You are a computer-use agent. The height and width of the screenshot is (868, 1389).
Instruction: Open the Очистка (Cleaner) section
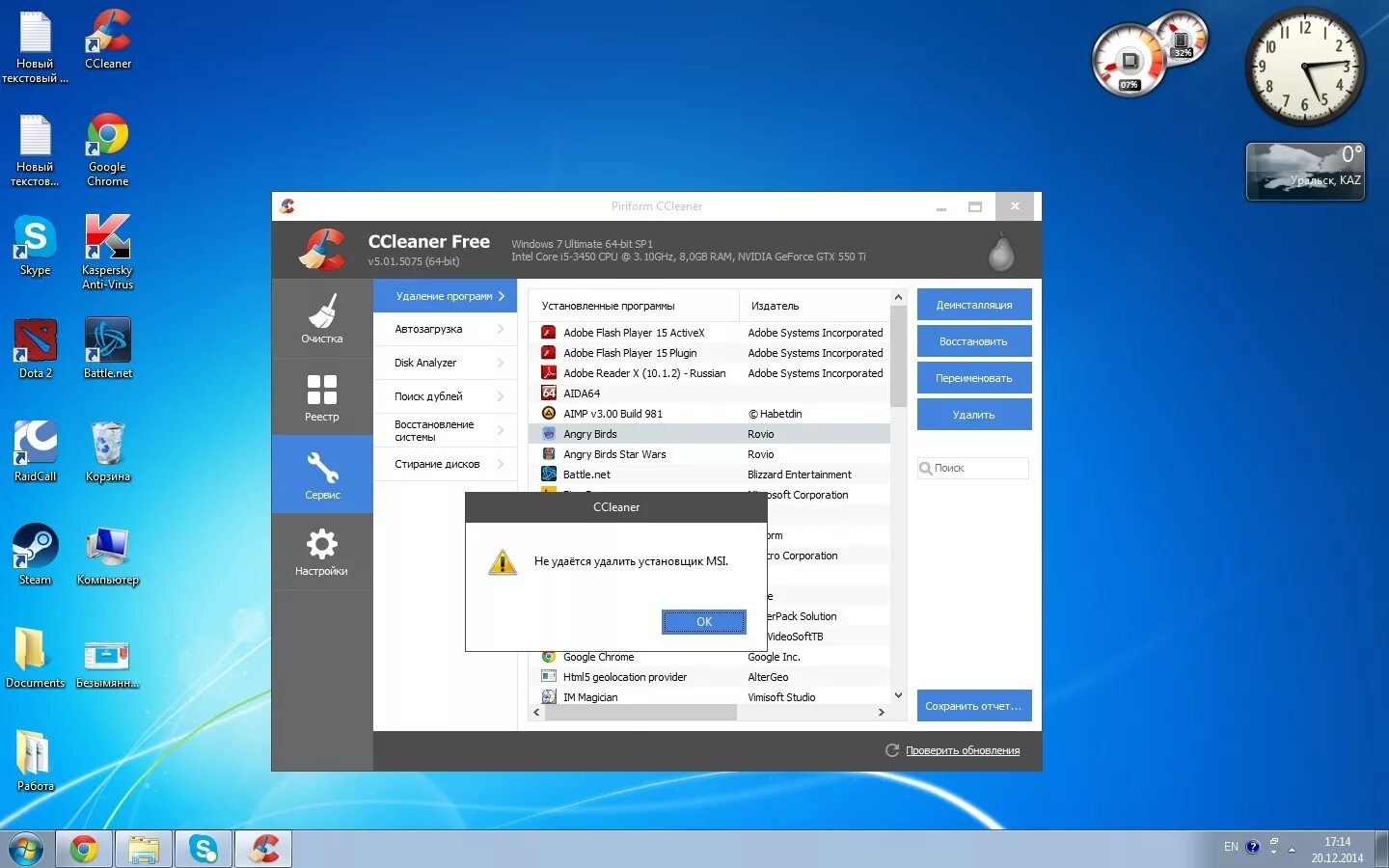322,318
